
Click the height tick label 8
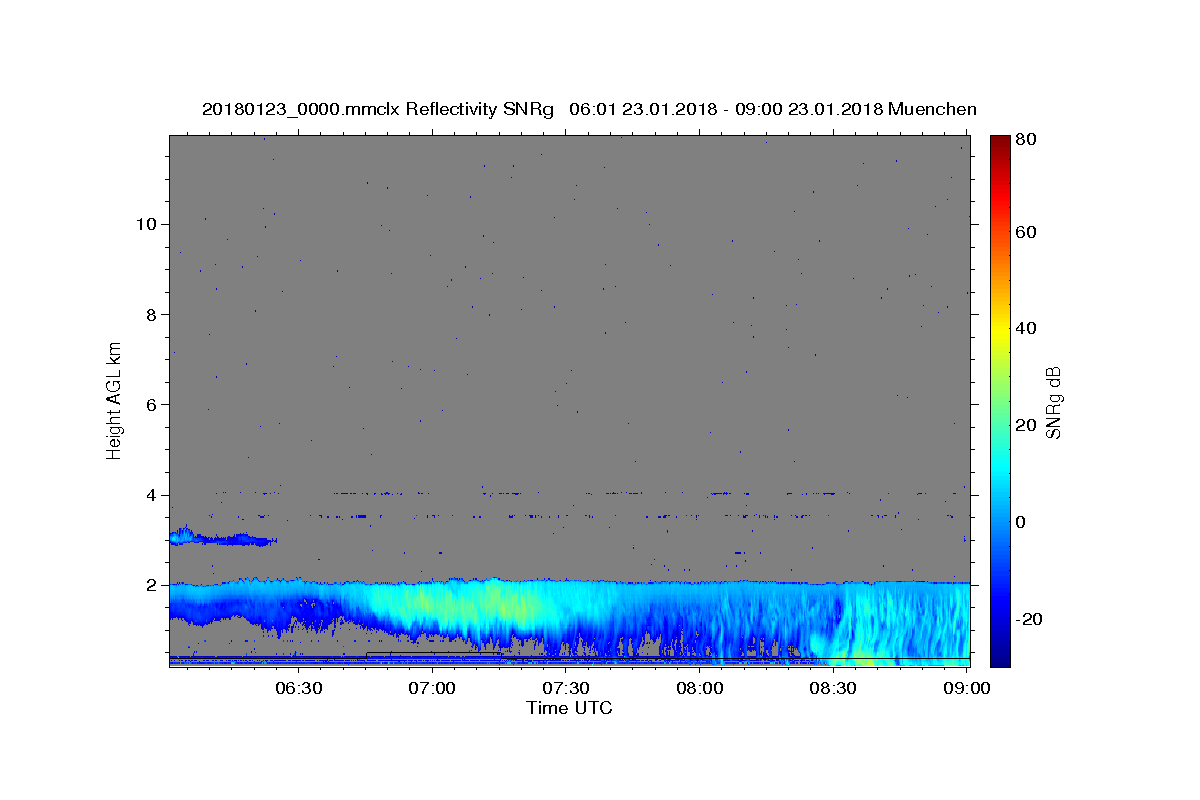150,314
